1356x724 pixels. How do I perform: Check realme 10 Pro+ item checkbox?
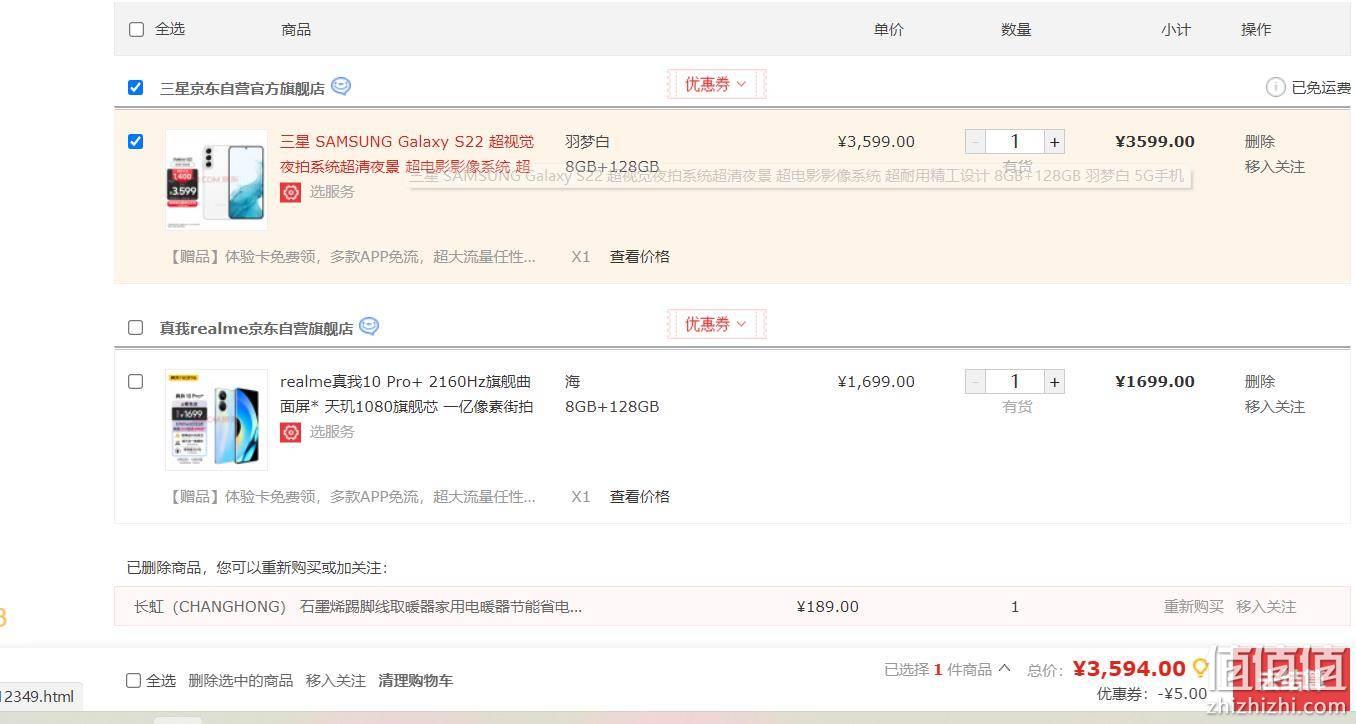136,381
